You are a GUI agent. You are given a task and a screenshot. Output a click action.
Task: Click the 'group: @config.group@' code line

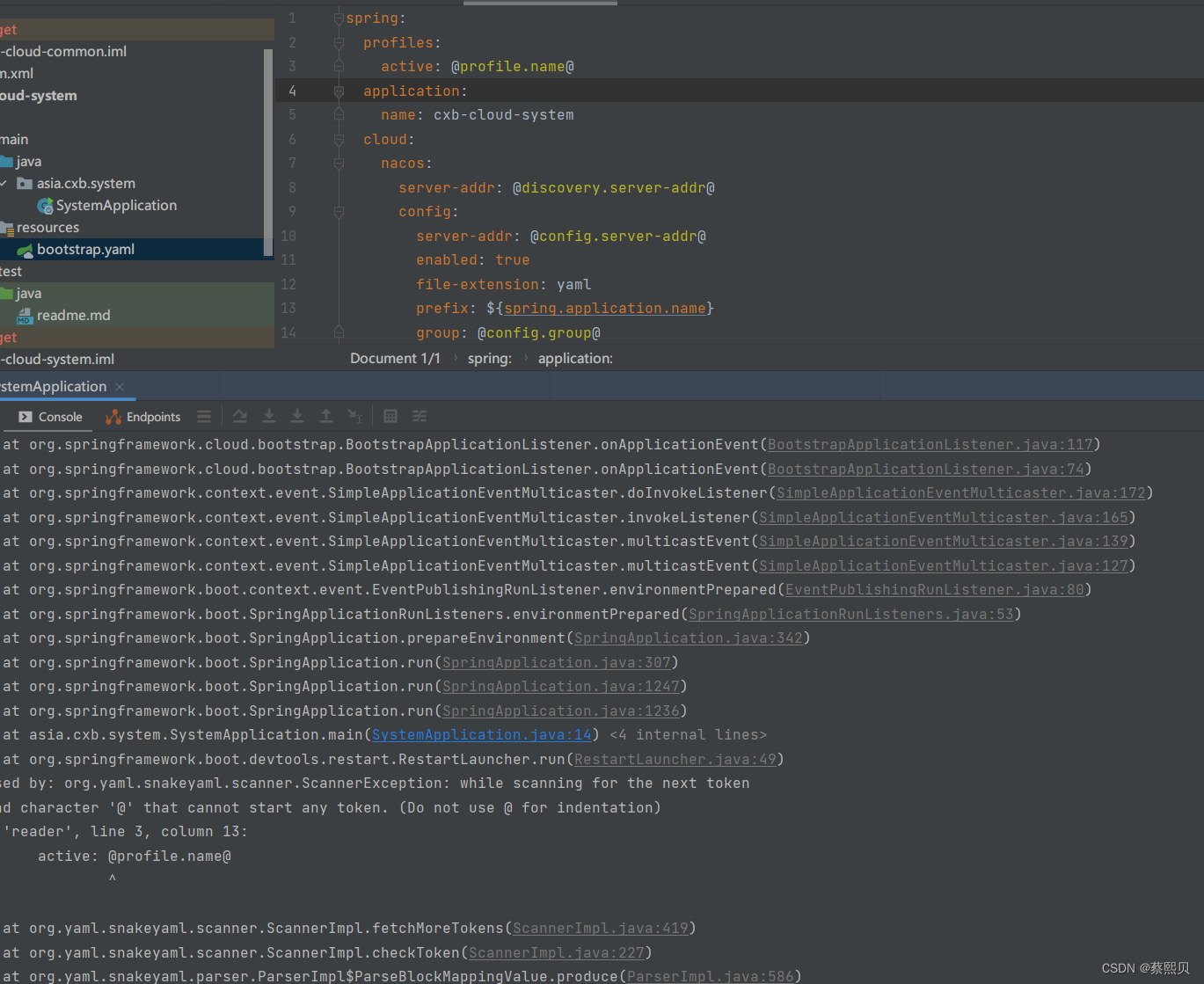click(x=508, y=333)
